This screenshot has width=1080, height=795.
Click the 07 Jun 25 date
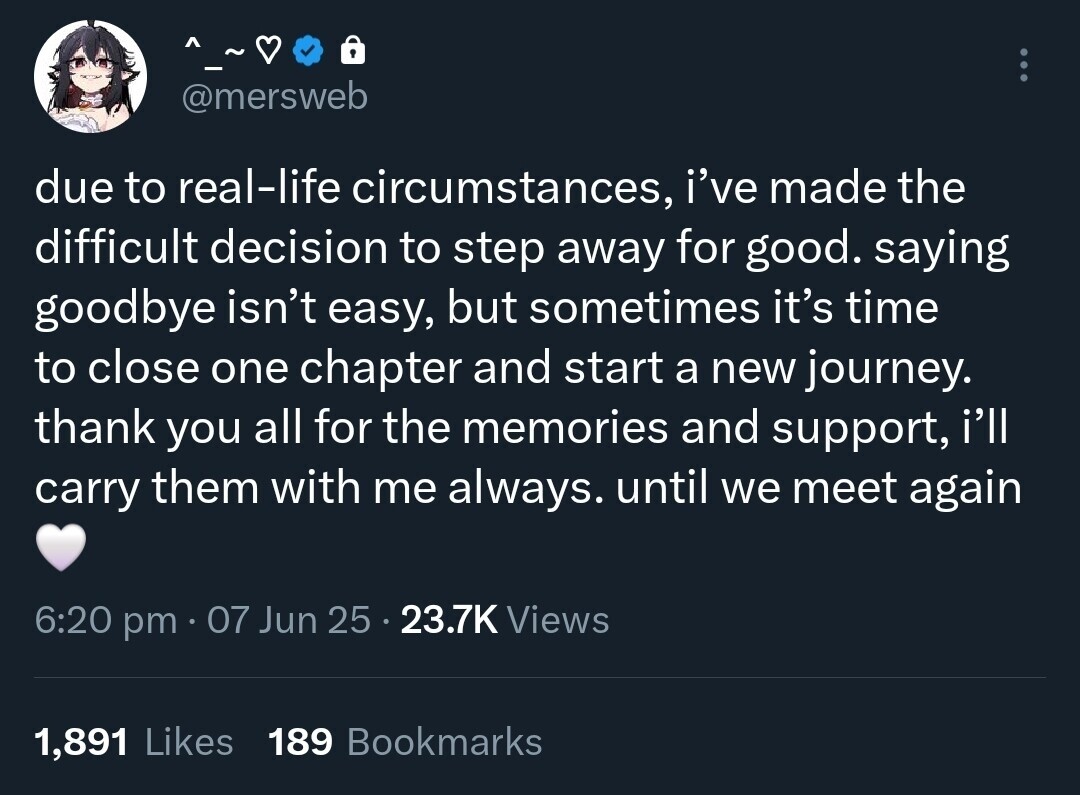[289, 620]
